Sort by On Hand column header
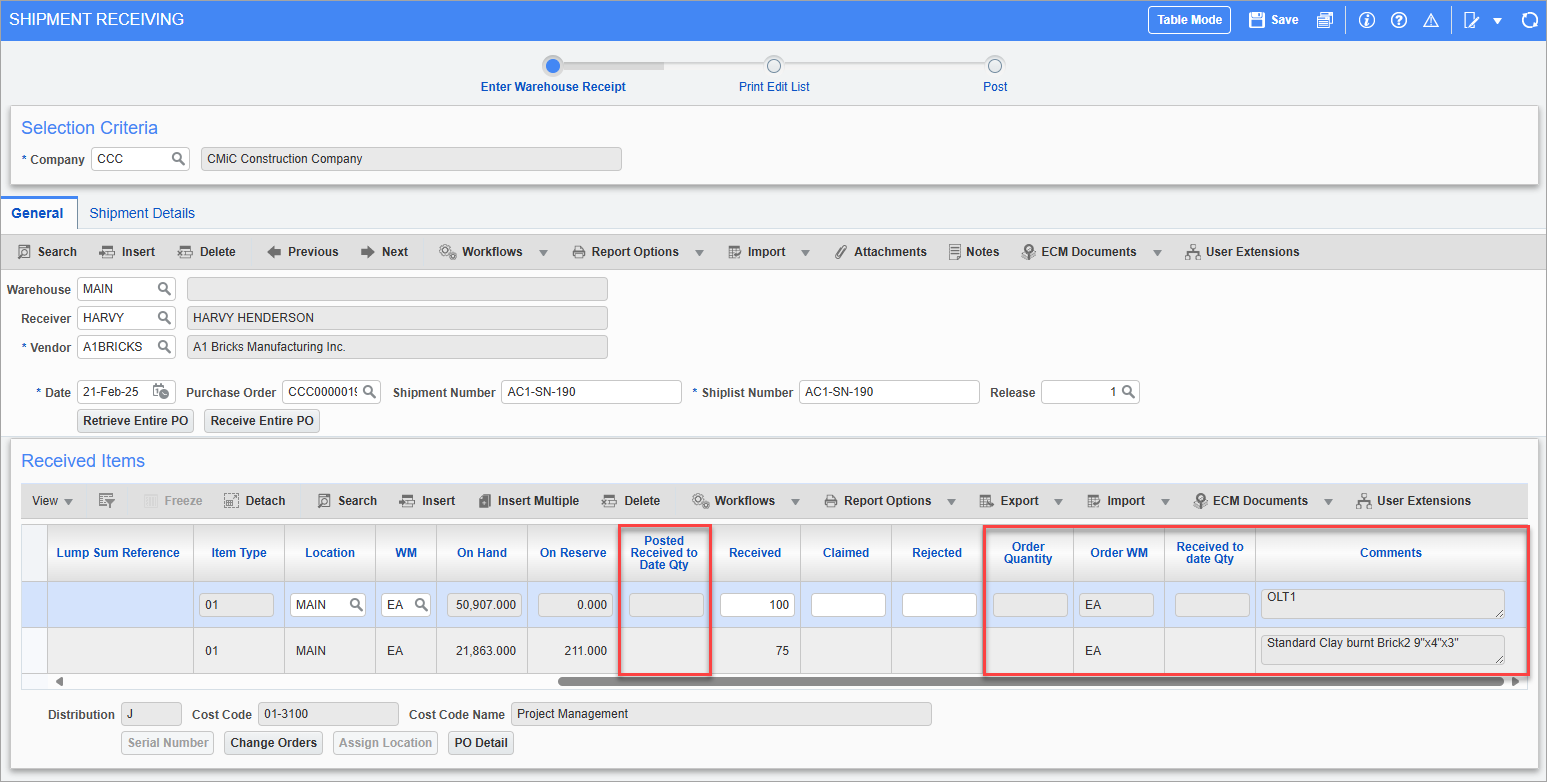 pos(482,553)
